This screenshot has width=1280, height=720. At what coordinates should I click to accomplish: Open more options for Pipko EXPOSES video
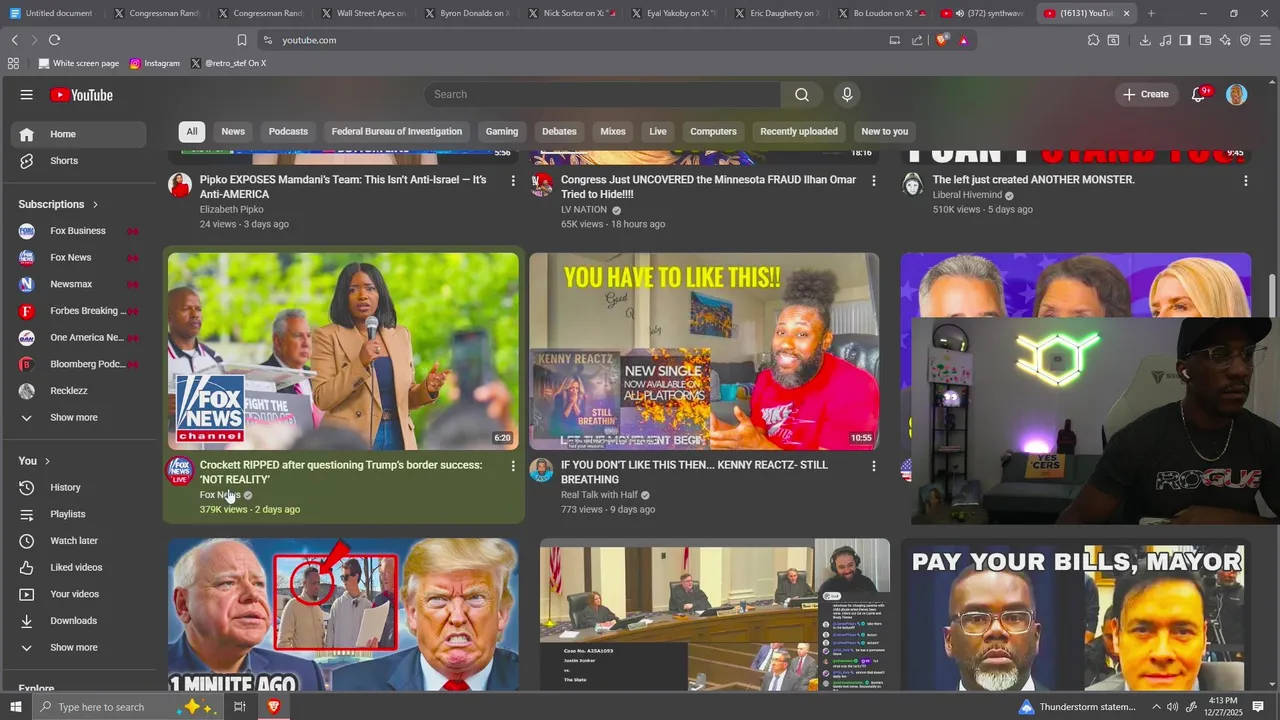[513, 181]
